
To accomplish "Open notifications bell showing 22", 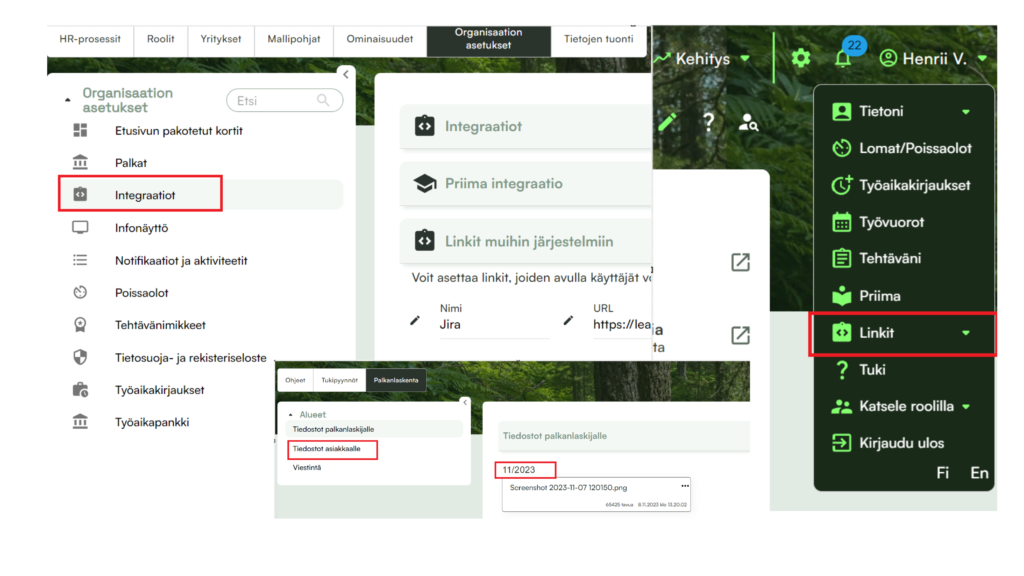I will coord(843,57).
